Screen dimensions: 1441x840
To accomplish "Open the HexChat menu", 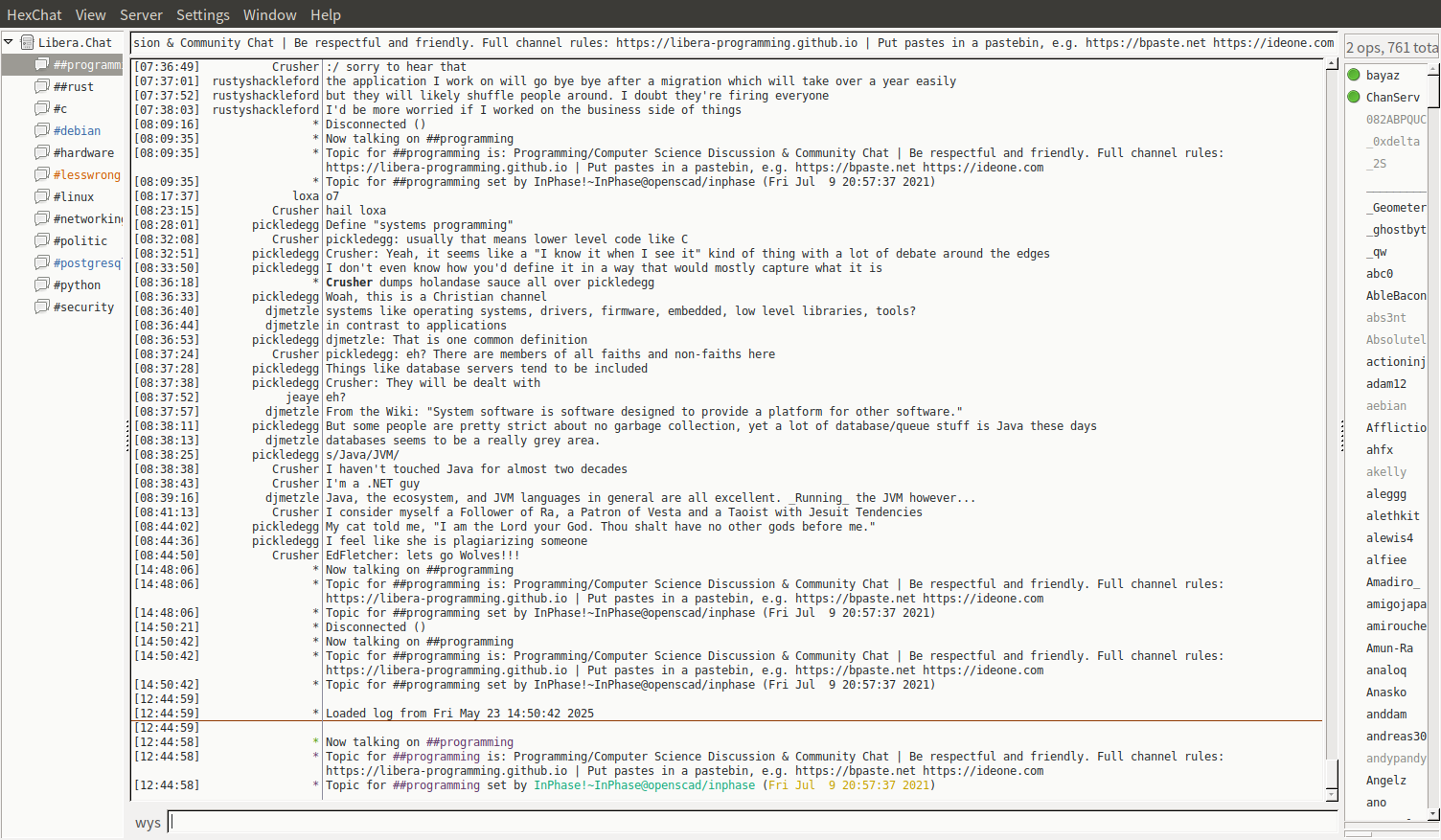I will pyautogui.click(x=34, y=14).
